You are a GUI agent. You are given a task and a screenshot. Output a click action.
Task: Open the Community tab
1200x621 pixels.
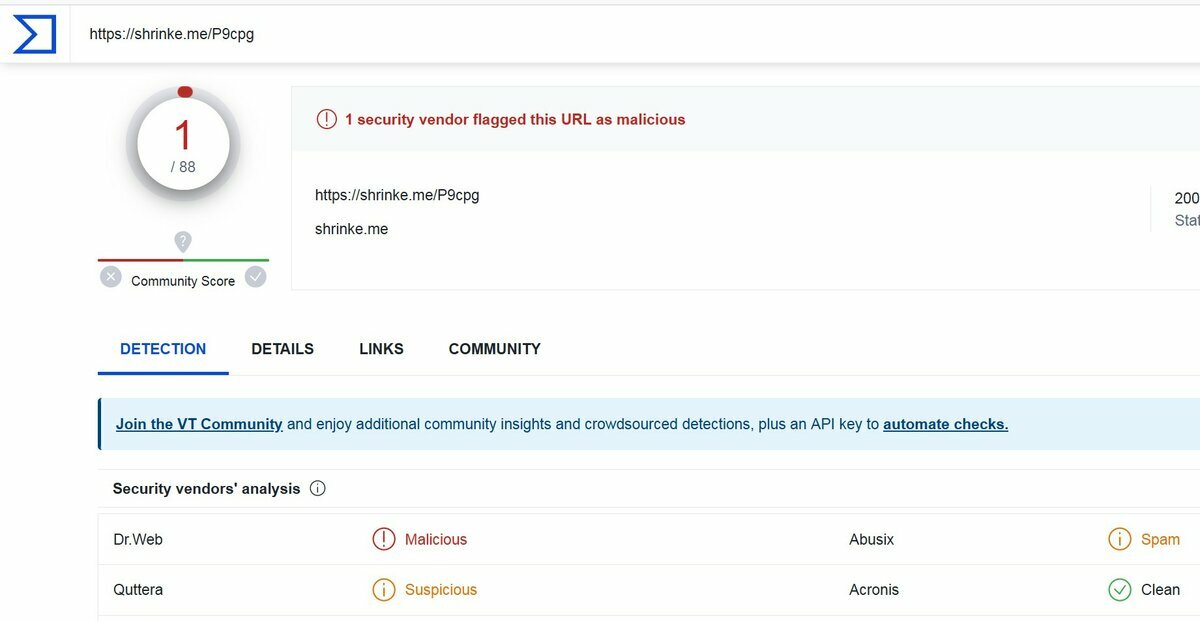494,349
